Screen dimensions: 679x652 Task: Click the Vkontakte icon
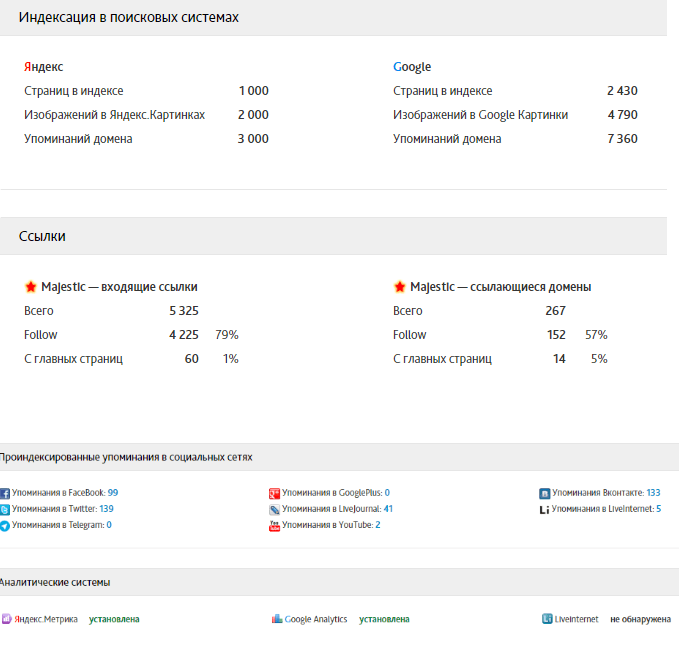pos(545,493)
